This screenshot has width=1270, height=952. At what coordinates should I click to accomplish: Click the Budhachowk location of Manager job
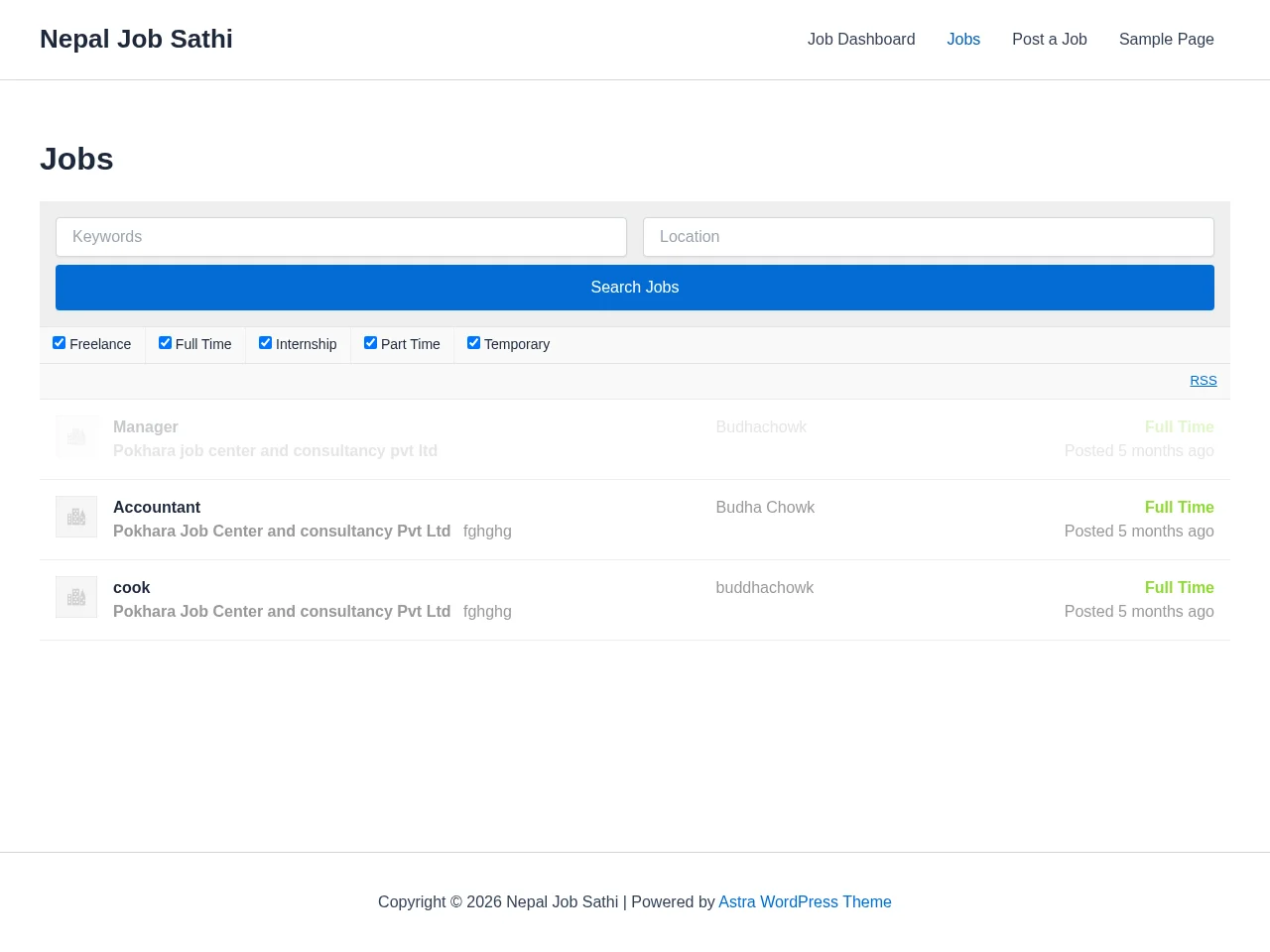(x=761, y=426)
